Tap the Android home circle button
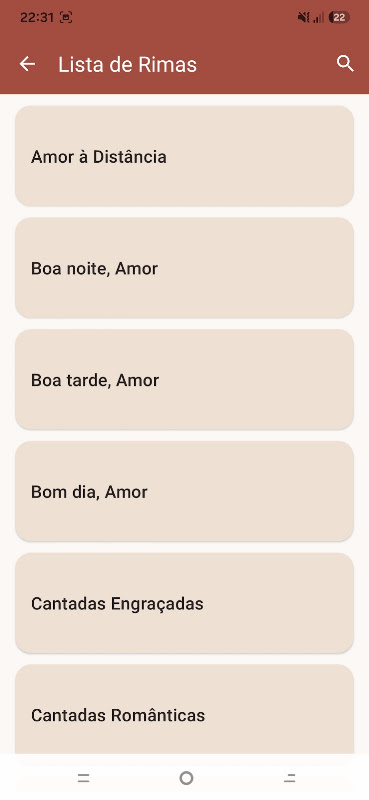 186,778
